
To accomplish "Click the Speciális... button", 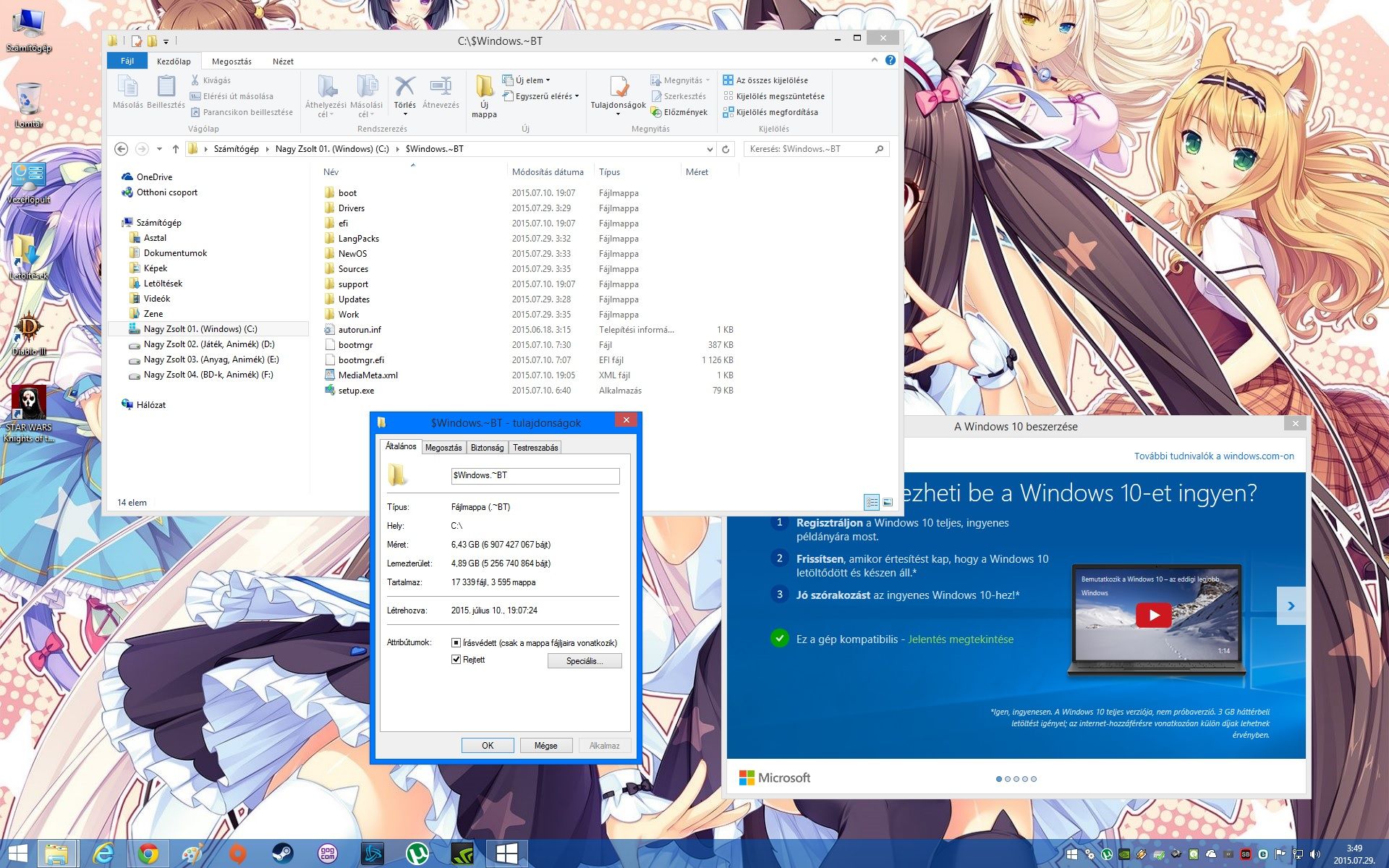I will point(584,661).
